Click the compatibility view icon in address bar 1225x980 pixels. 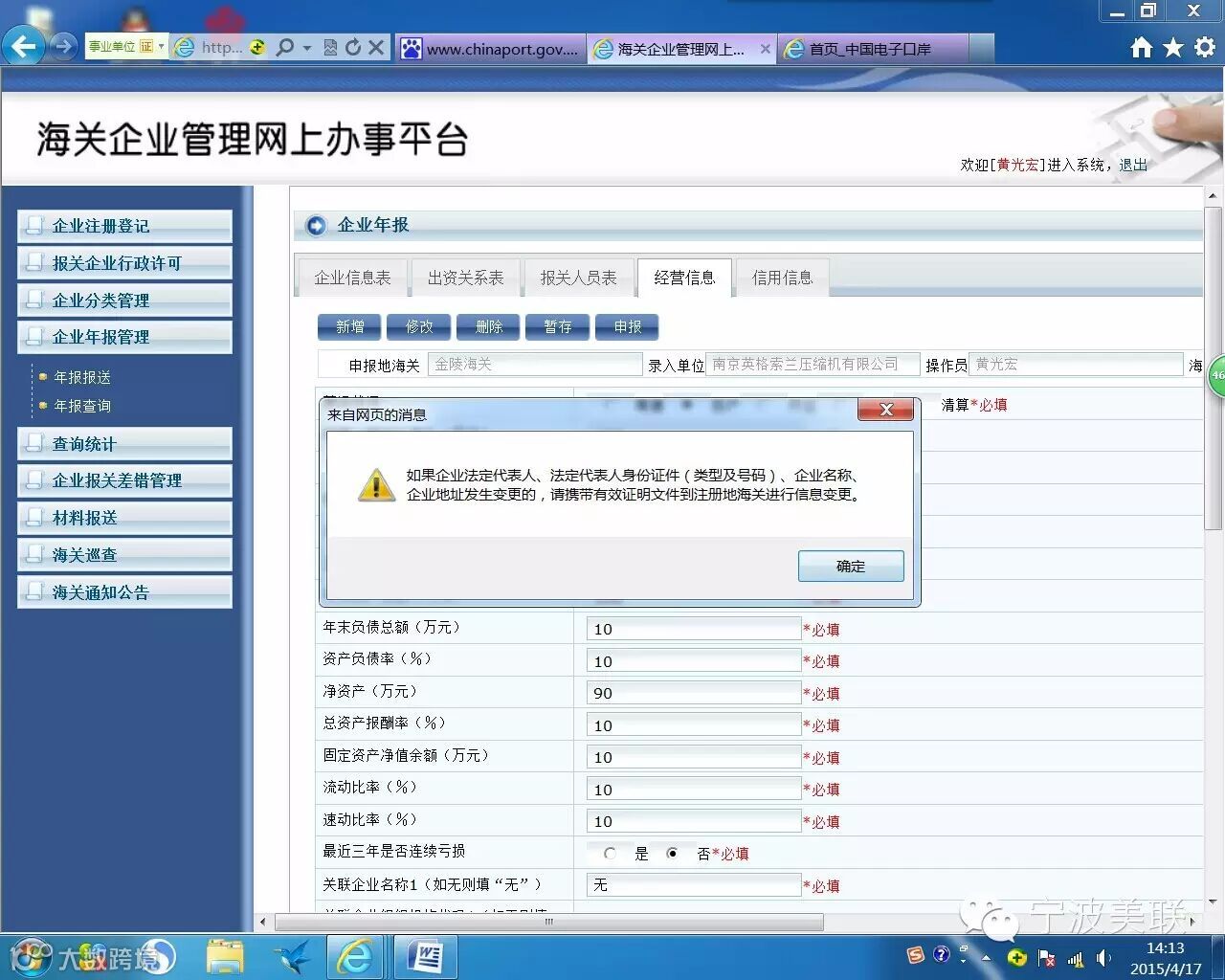(x=330, y=47)
